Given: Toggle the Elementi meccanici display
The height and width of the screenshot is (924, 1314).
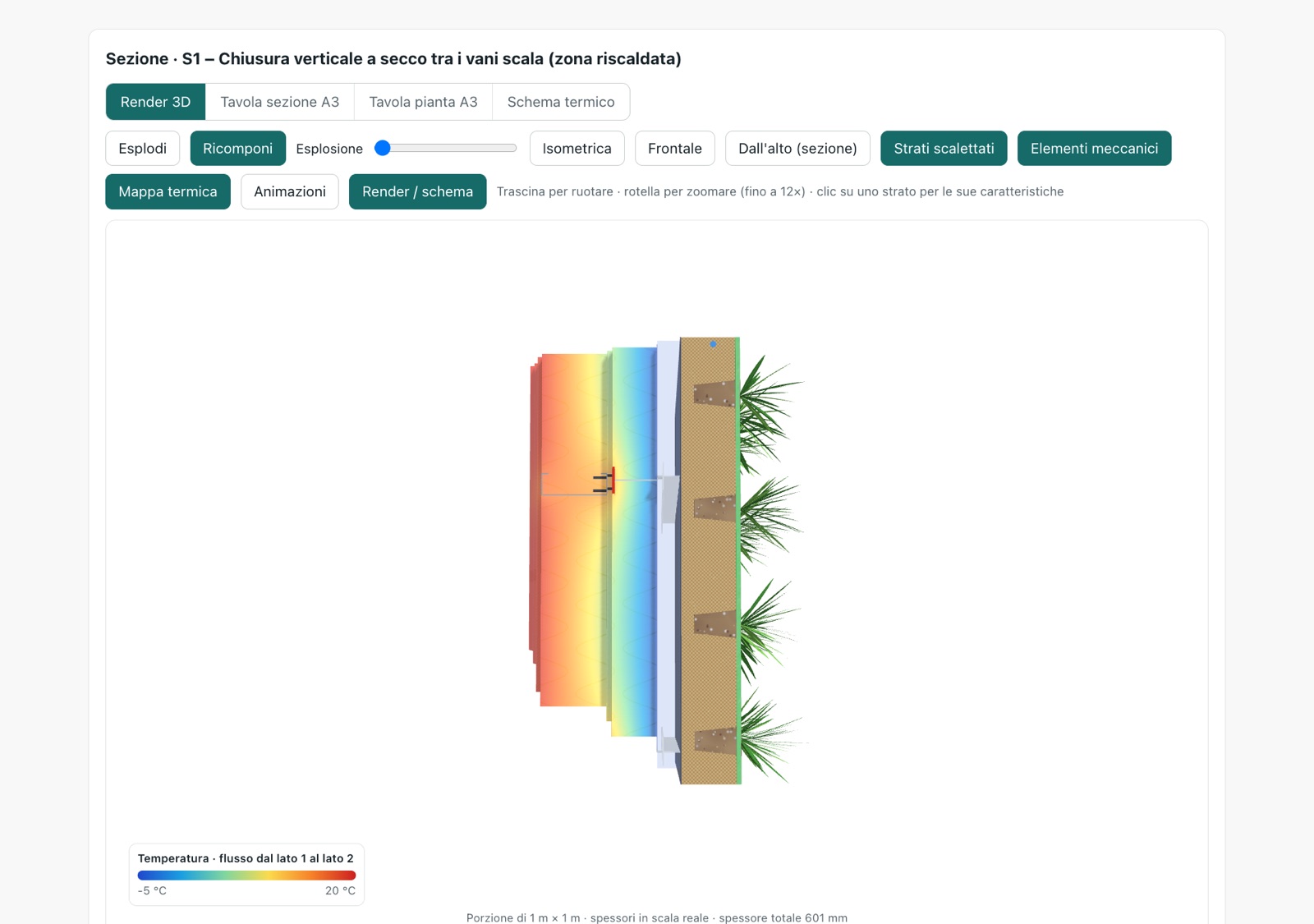Looking at the screenshot, I should [x=1095, y=149].
